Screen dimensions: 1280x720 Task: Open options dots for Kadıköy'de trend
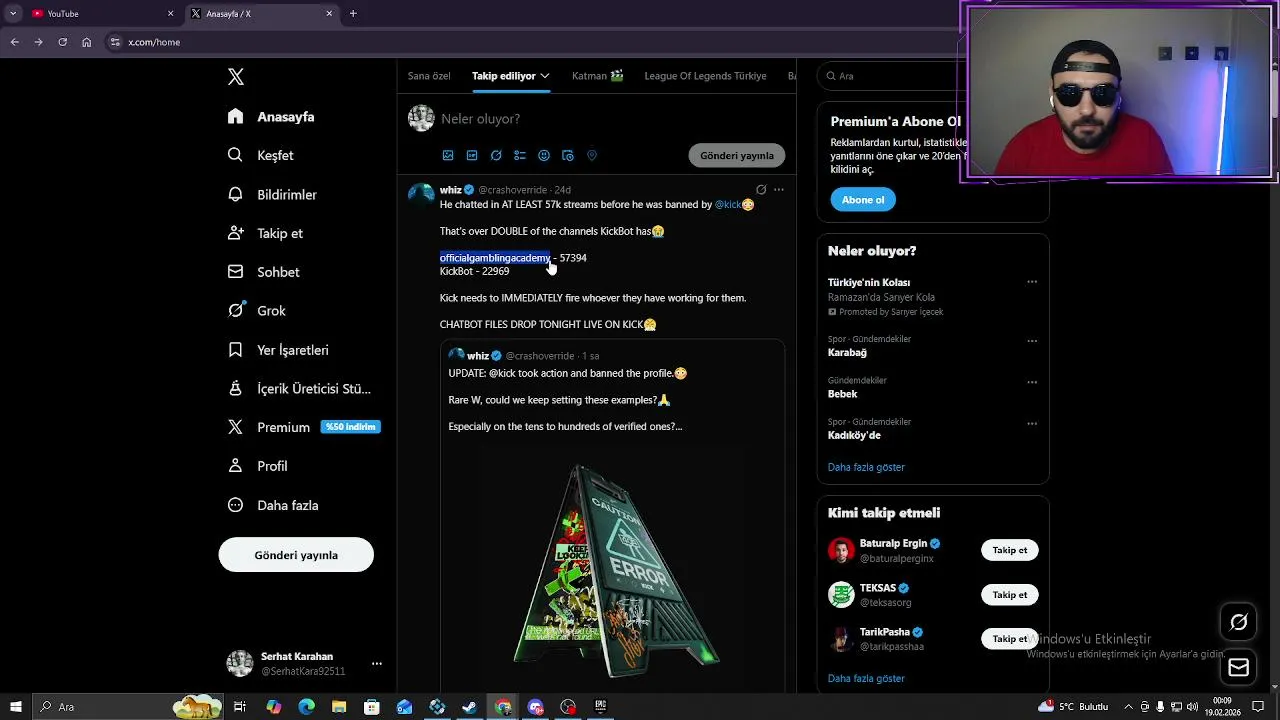[x=1032, y=423]
